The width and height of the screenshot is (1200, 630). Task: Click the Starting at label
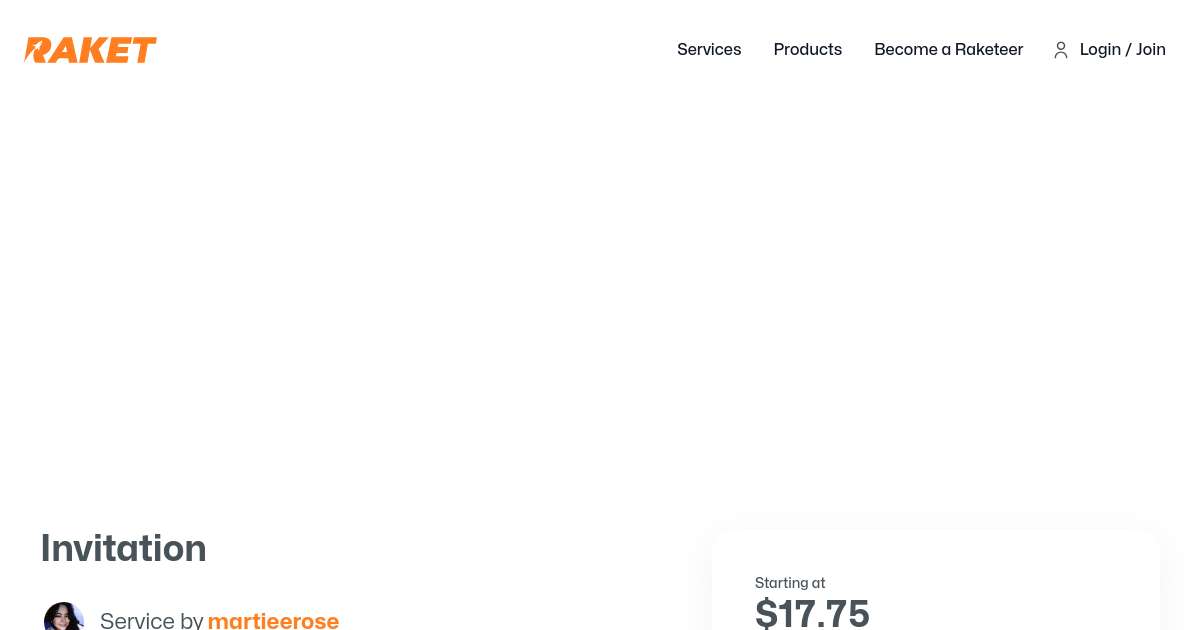[x=790, y=583]
